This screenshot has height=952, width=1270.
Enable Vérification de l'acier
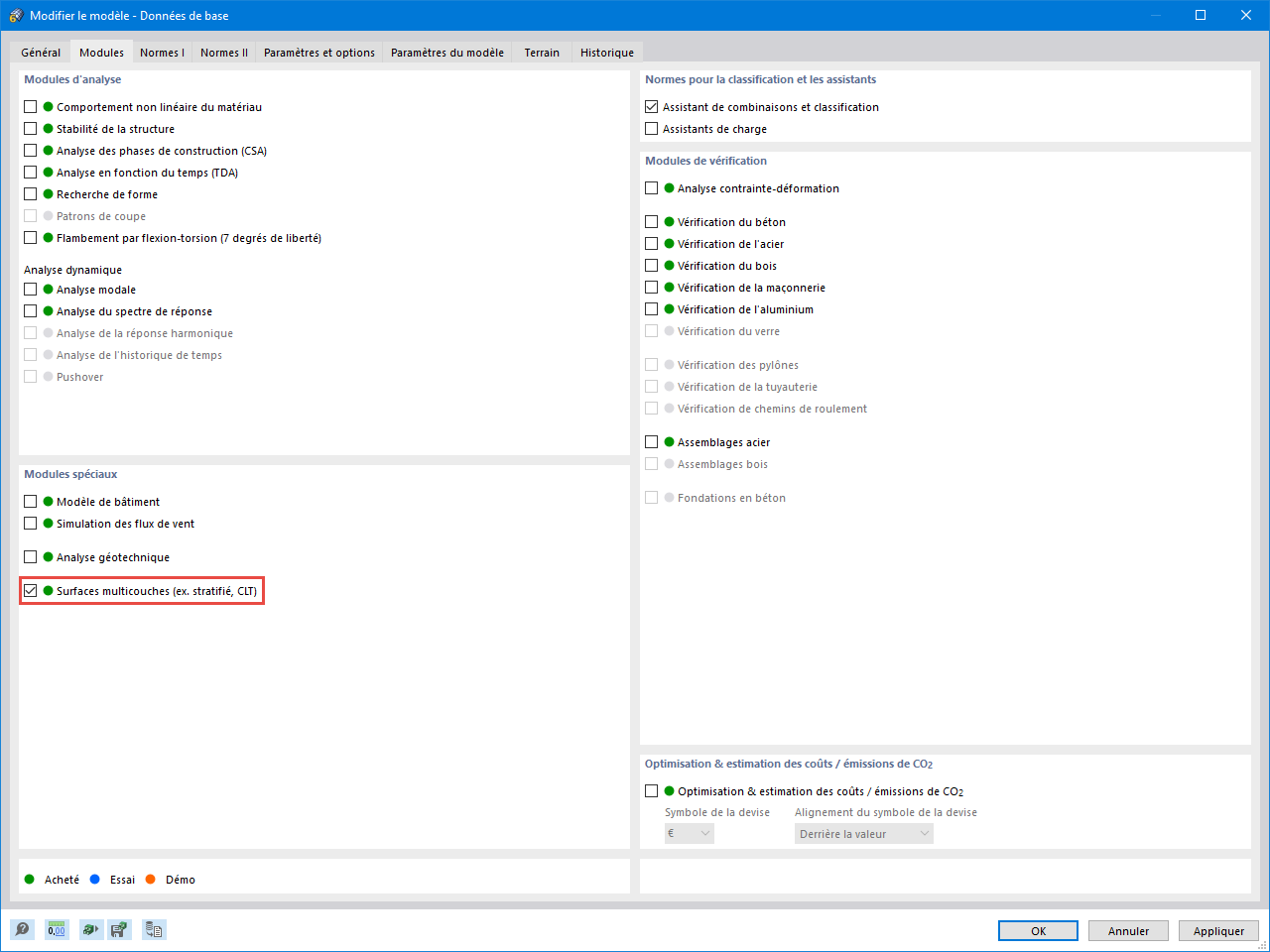[x=652, y=244]
